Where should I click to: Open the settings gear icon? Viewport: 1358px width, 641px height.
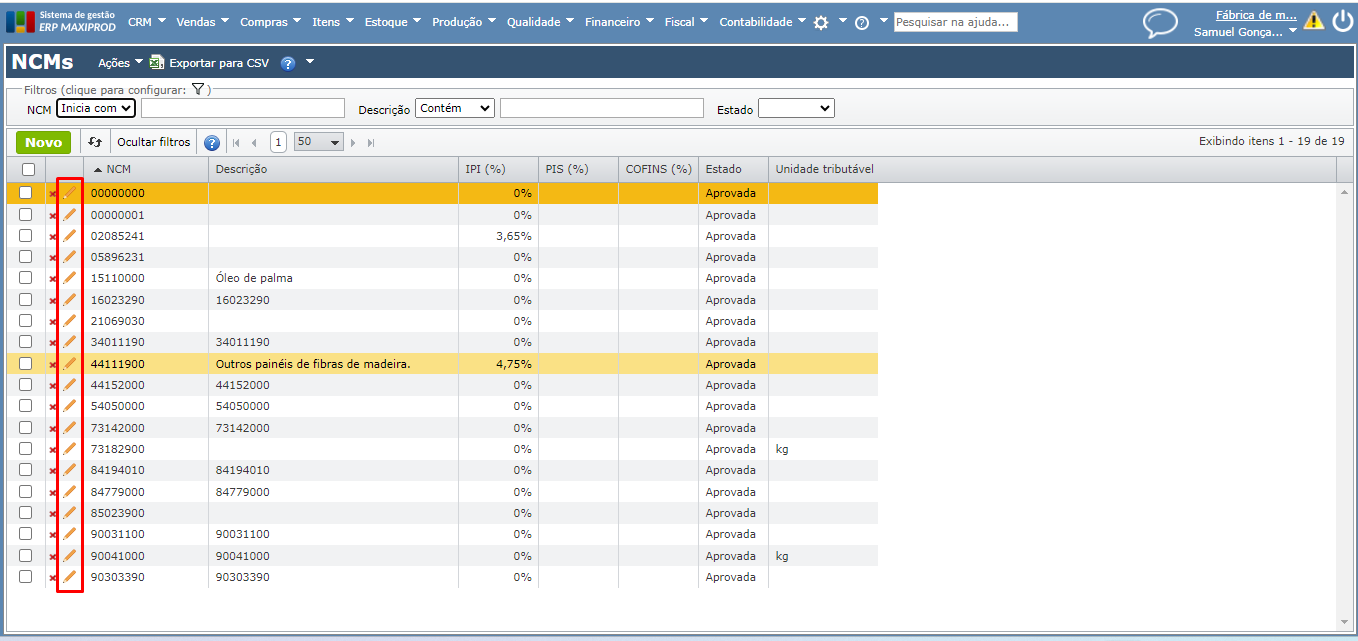click(x=821, y=22)
